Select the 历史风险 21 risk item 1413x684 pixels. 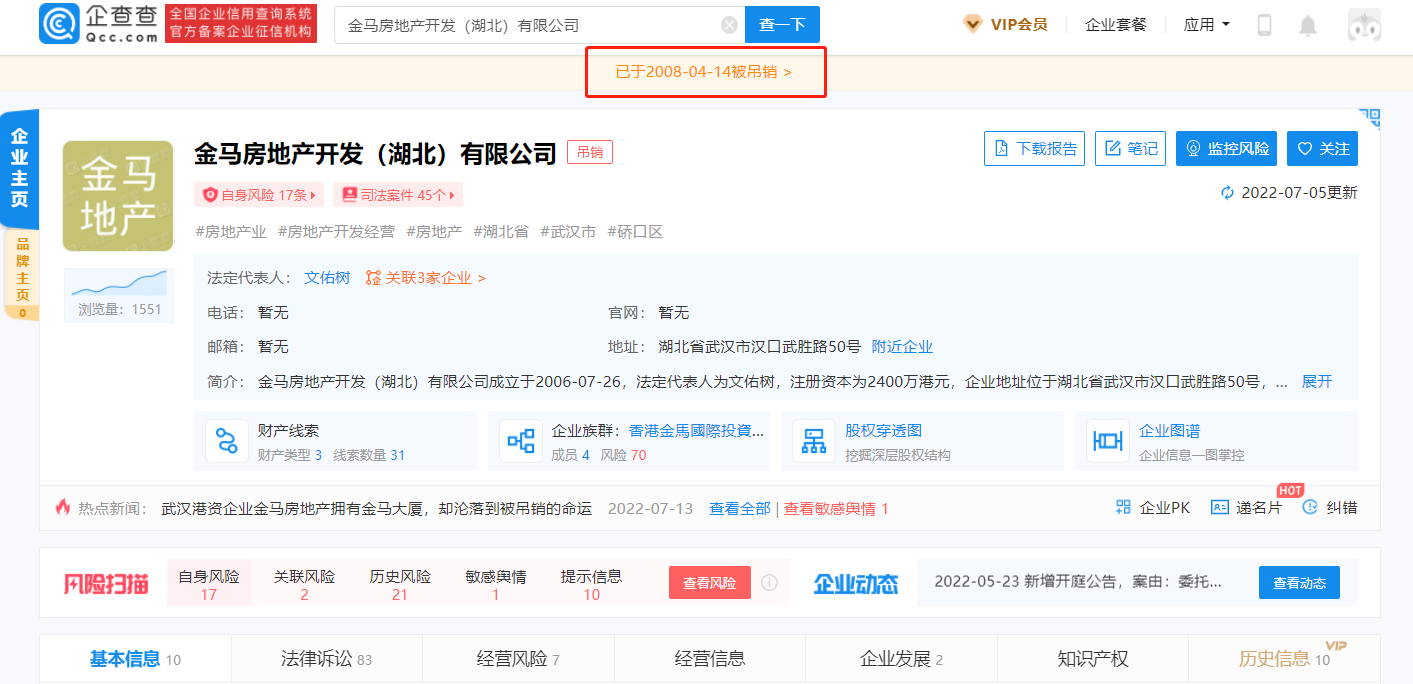click(400, 585)
